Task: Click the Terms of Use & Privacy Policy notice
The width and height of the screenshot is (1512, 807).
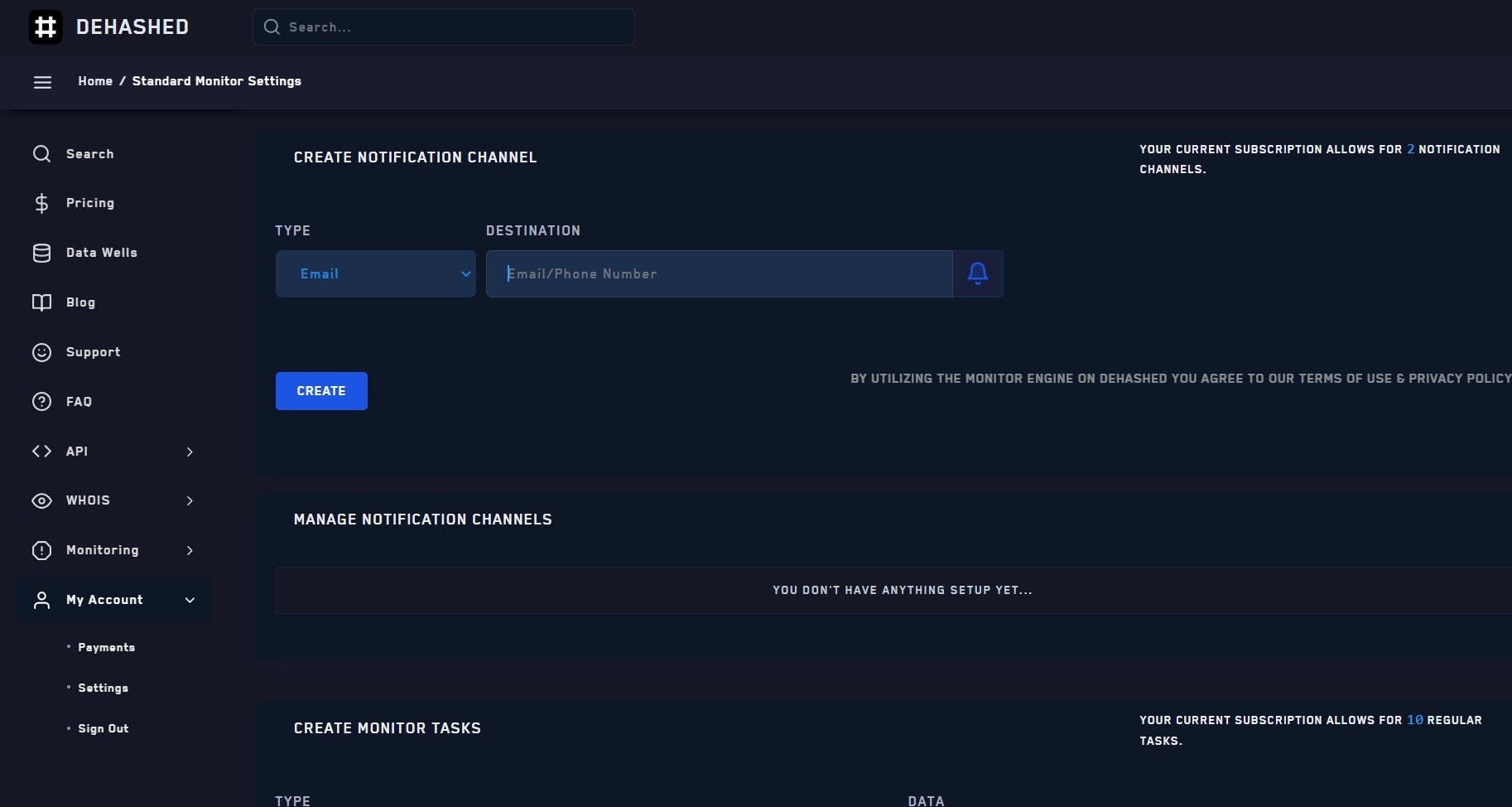Action: pos(1181,379)
